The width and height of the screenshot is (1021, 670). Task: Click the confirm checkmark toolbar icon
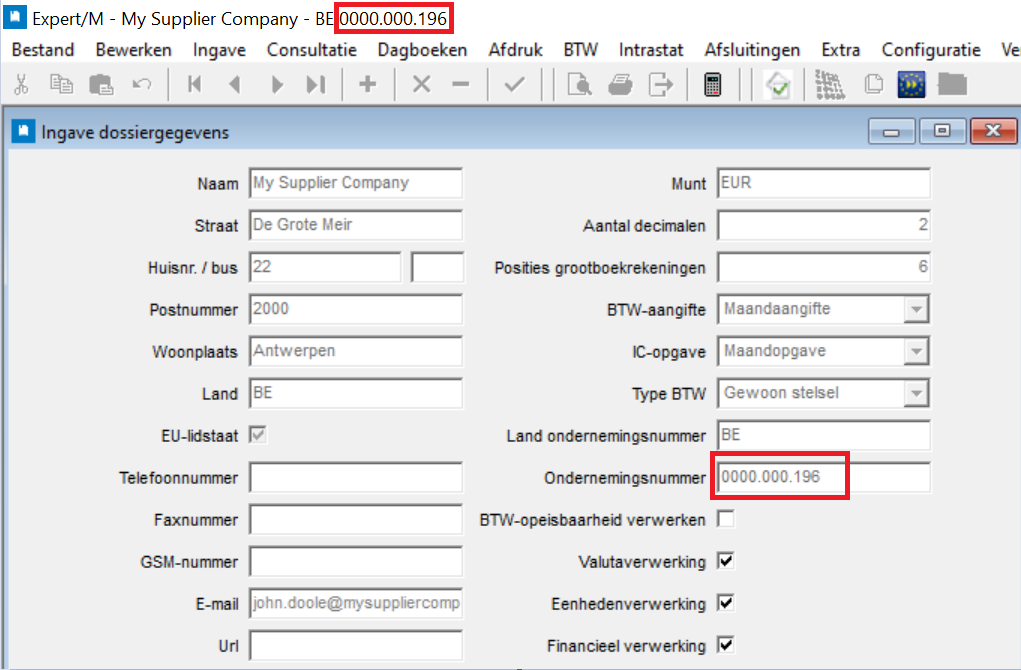tap(515, 85)
